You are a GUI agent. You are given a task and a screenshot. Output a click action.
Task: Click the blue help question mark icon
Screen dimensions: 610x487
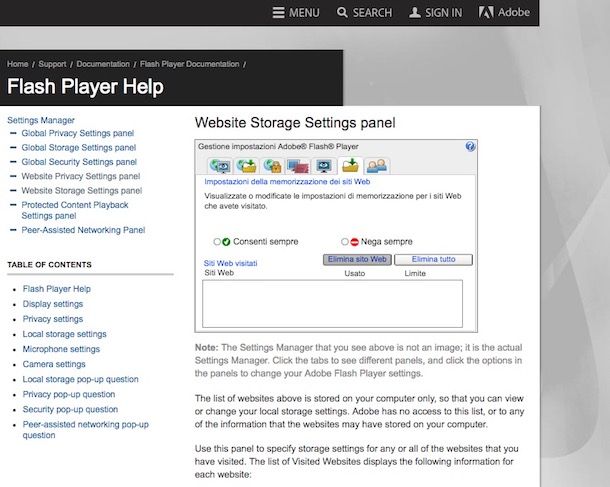(x=470, y=147)
